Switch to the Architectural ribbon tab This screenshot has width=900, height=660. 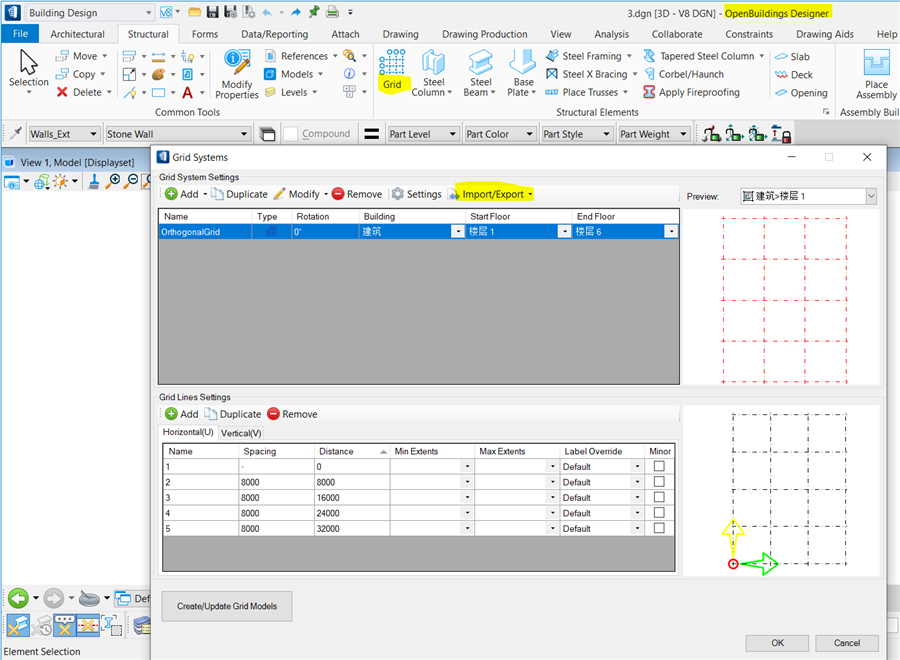point(77,34)
